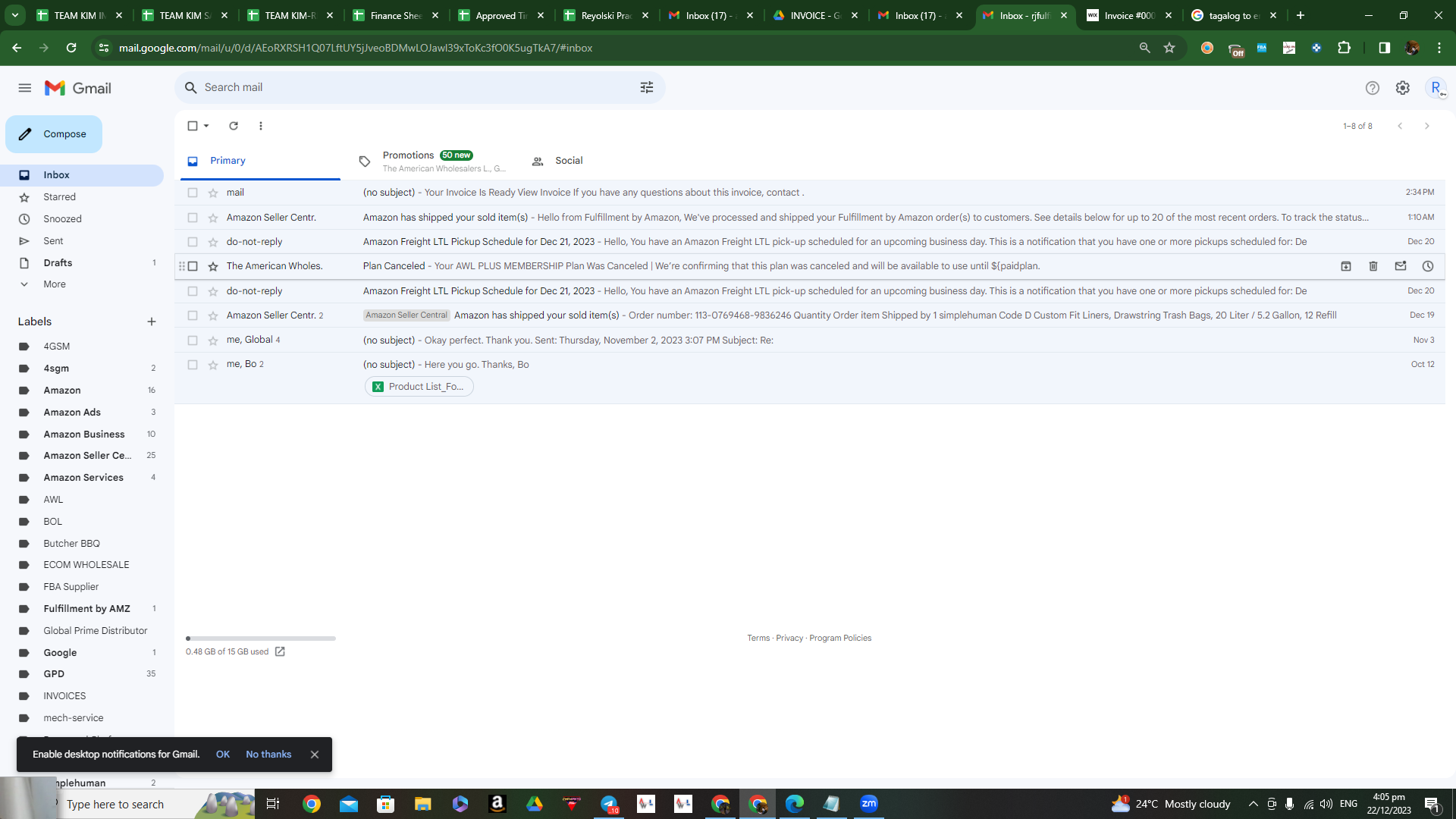Go to next page of emails

(x=1427, y=126)
